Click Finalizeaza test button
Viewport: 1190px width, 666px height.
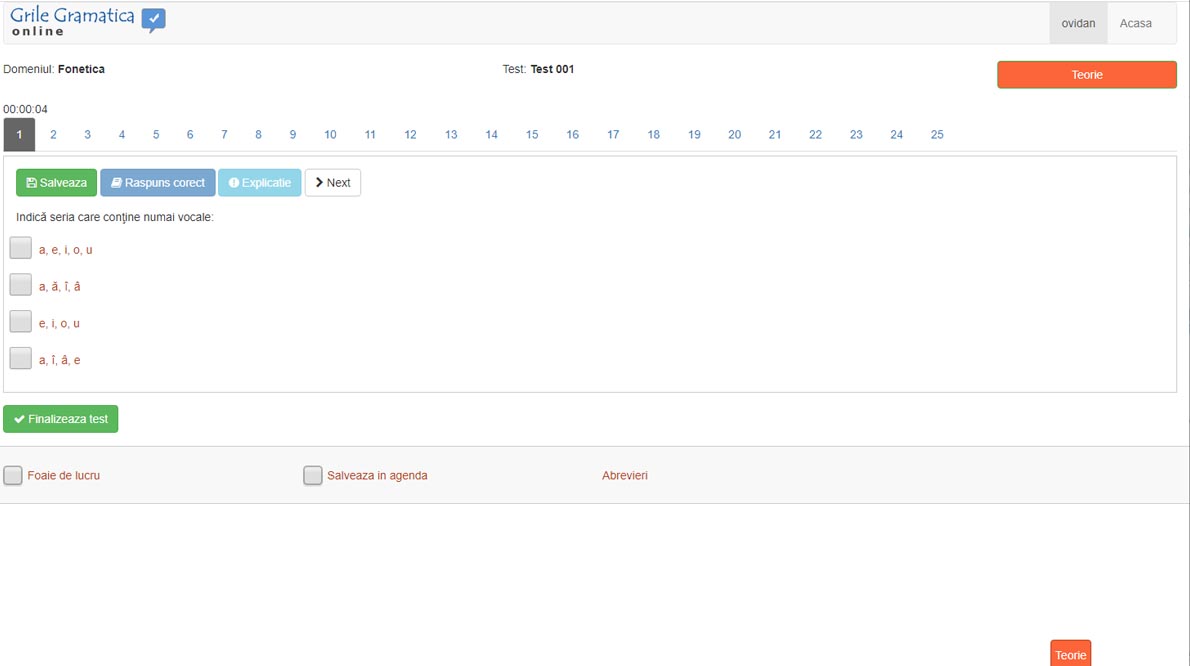click(61, 419)
